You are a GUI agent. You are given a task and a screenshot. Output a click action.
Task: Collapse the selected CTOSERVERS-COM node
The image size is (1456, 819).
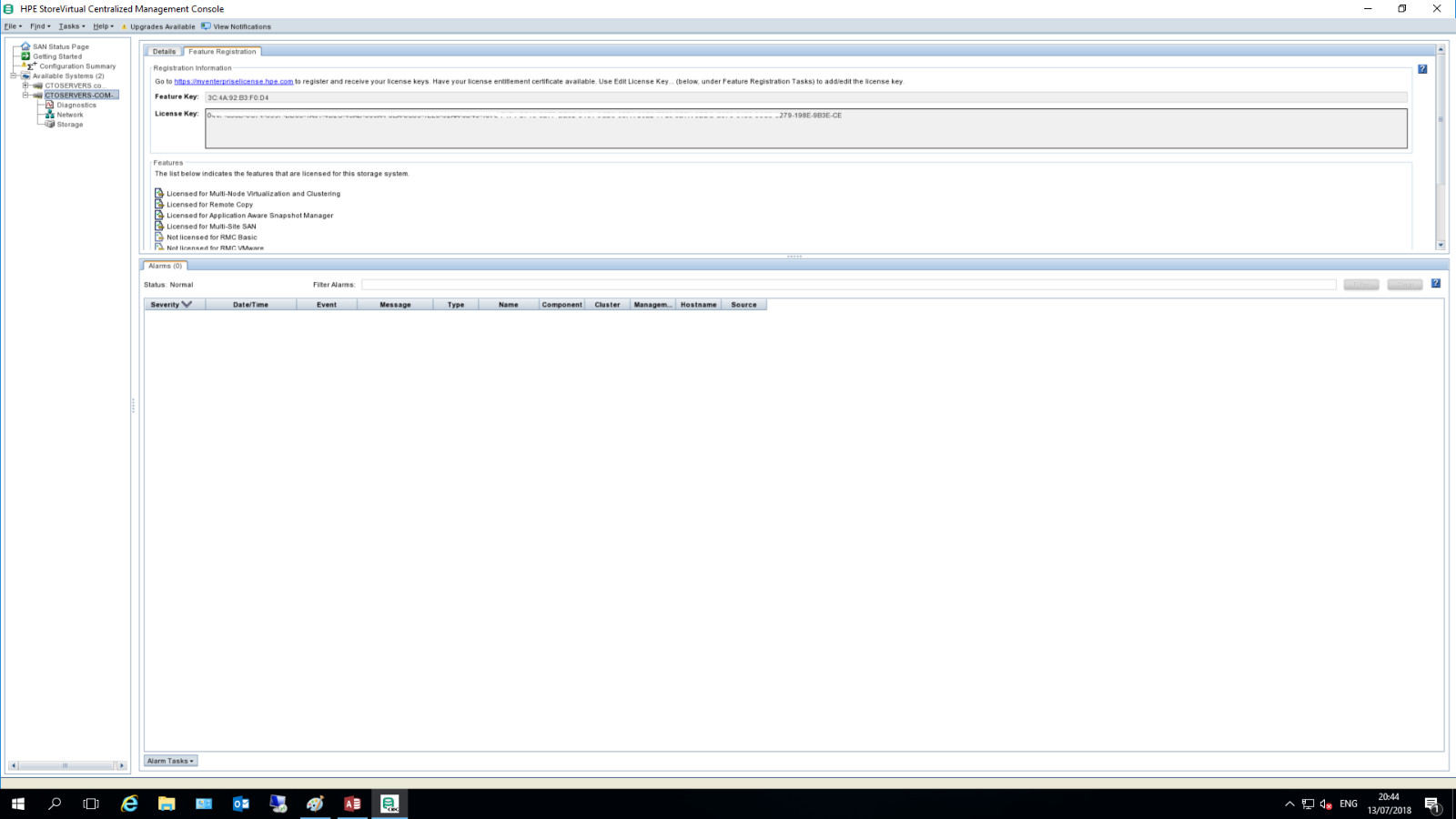(x=25, y=95)
